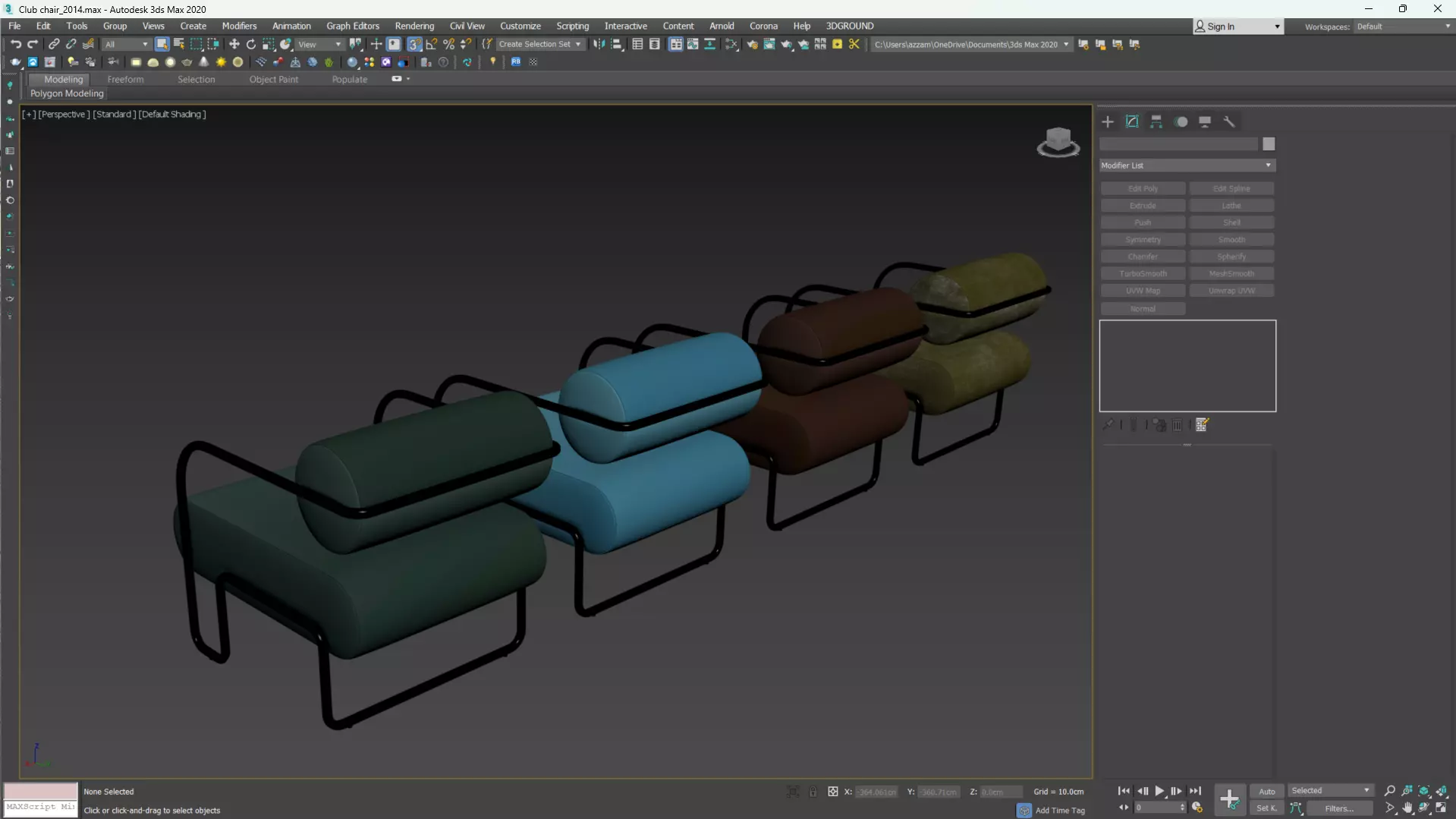Choose the Select and Move tool
The width and height of the screenshot is (1456, 819).
pos(234,44)
